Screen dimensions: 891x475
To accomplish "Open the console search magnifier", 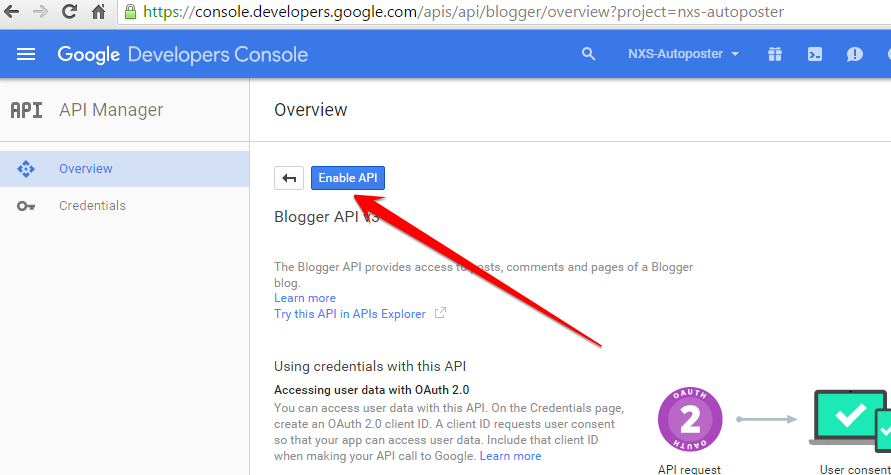I will 589,54.
